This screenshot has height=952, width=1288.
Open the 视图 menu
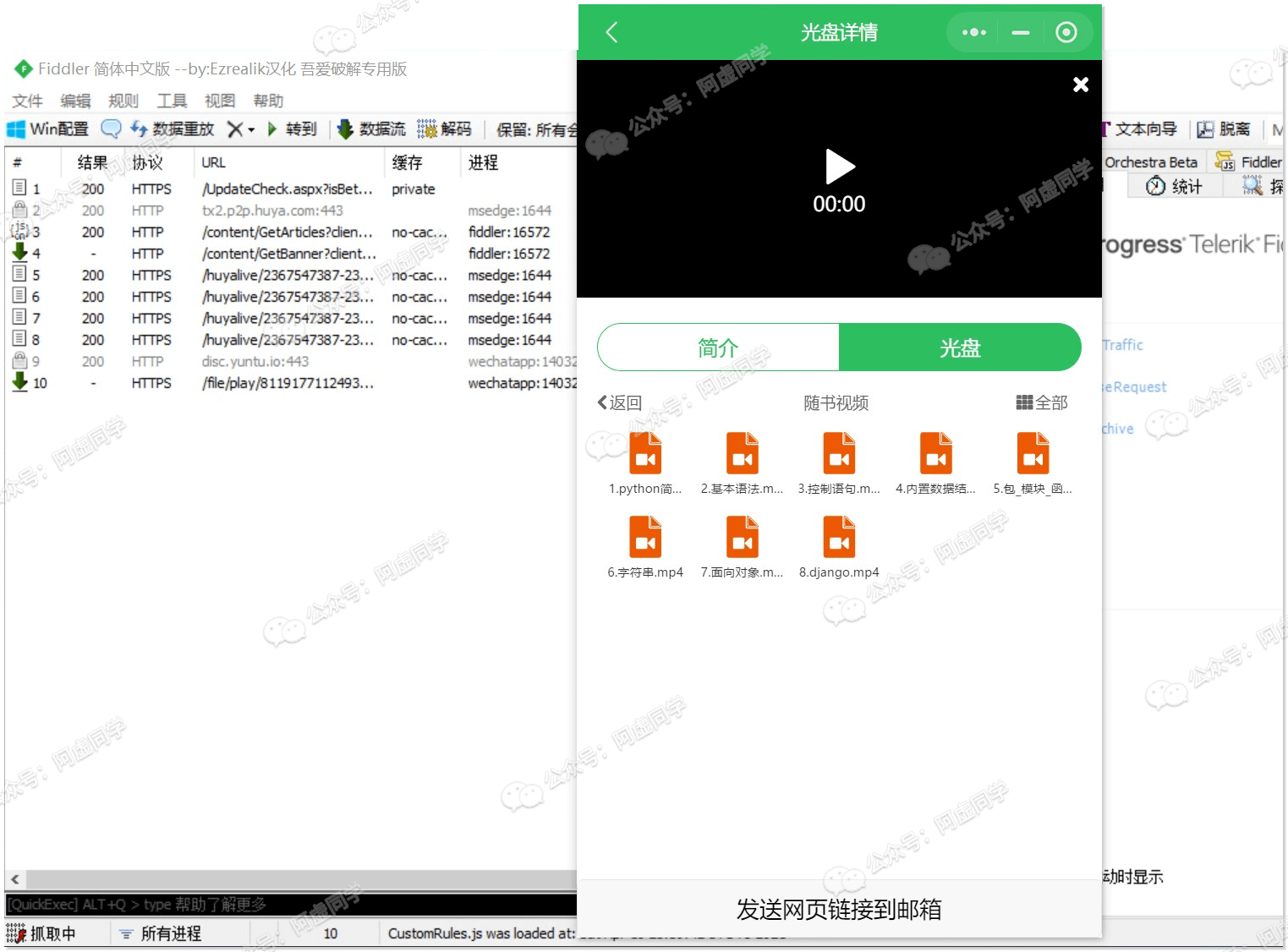pyautogui.click(x=220, y=101)
